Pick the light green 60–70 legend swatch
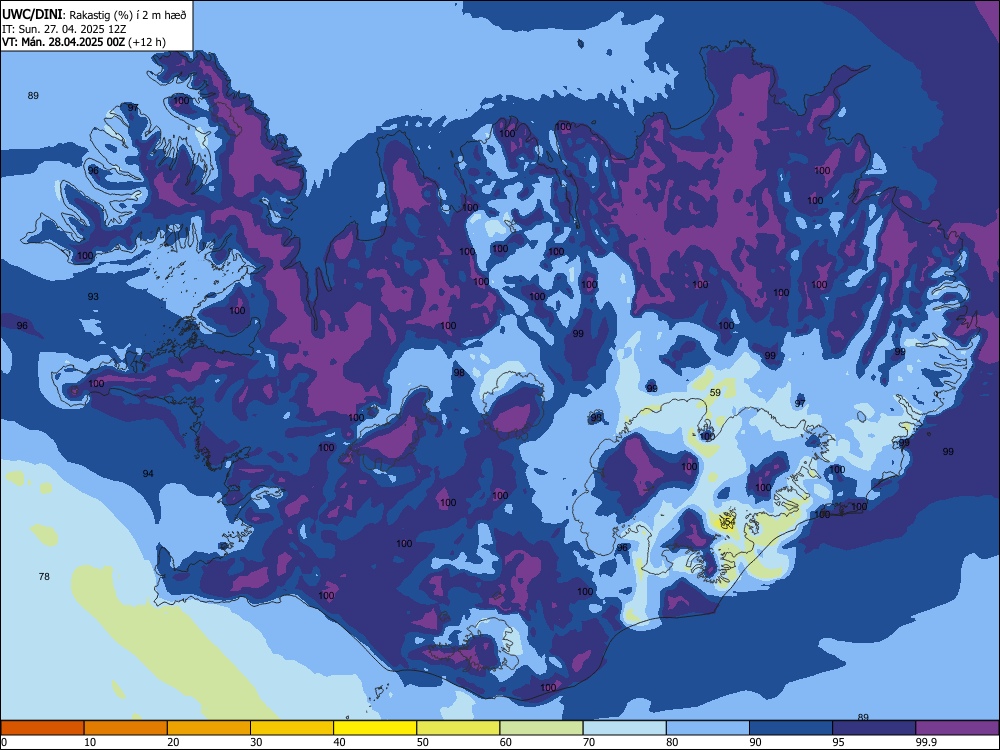This screenshot has height=750, width=1000. 541,728
